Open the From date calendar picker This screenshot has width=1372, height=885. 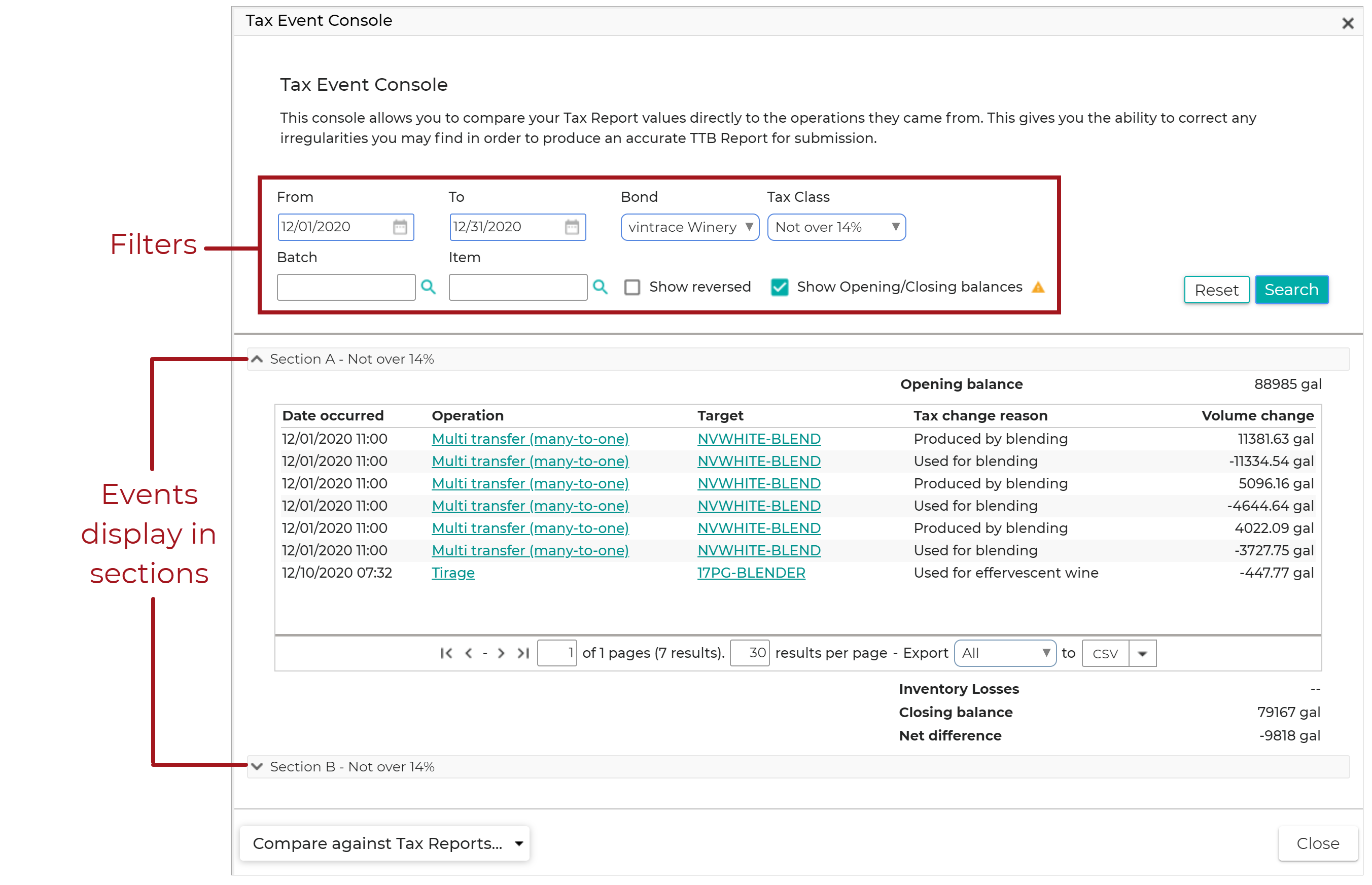(x=400, y=227)
